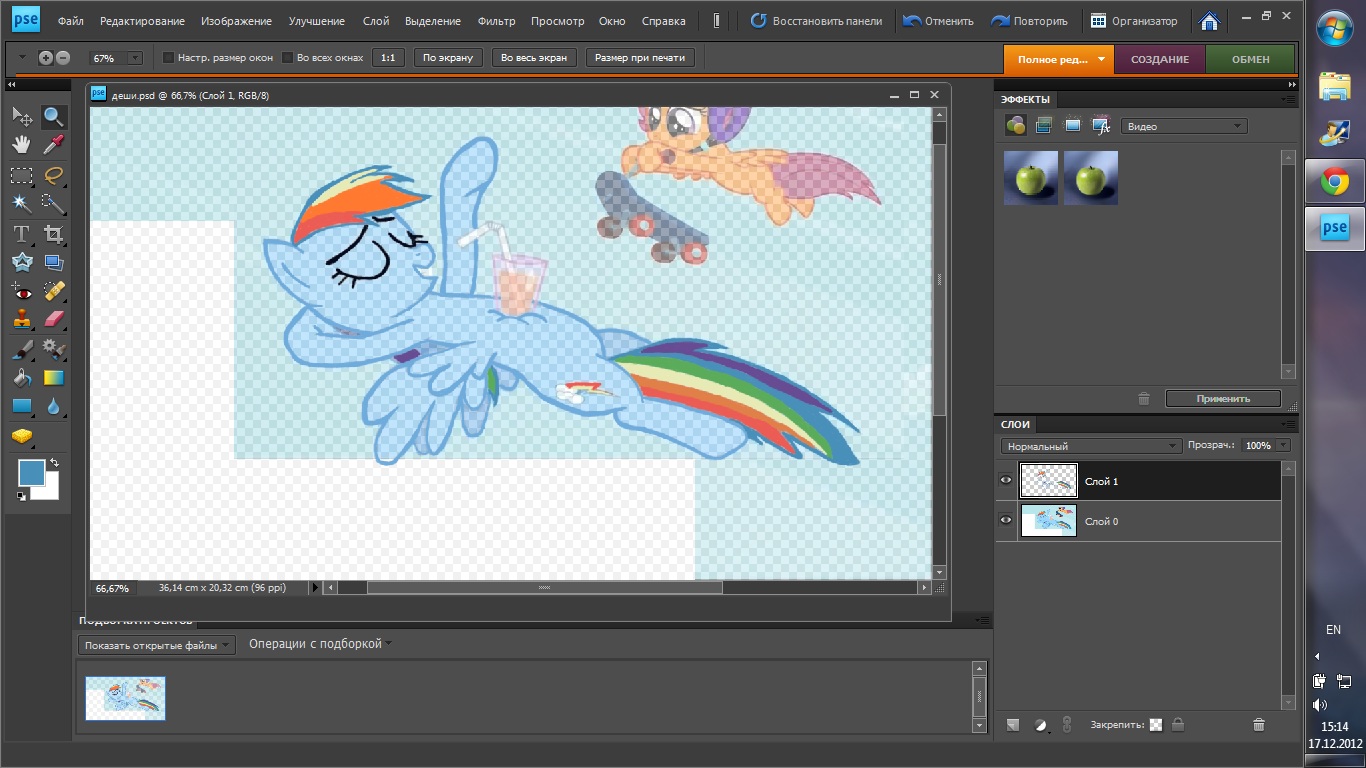This screenshot has width=1366, height=768.
Task: Toggle visibility of layer Слой 0
Action: 1006,521
